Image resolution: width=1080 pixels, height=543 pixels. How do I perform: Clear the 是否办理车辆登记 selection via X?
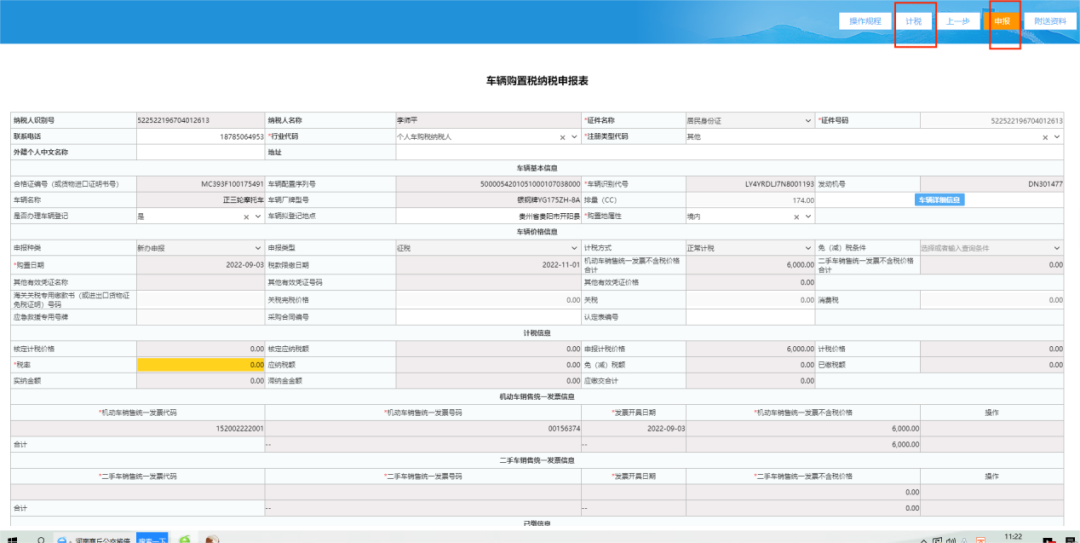[246, 216]
